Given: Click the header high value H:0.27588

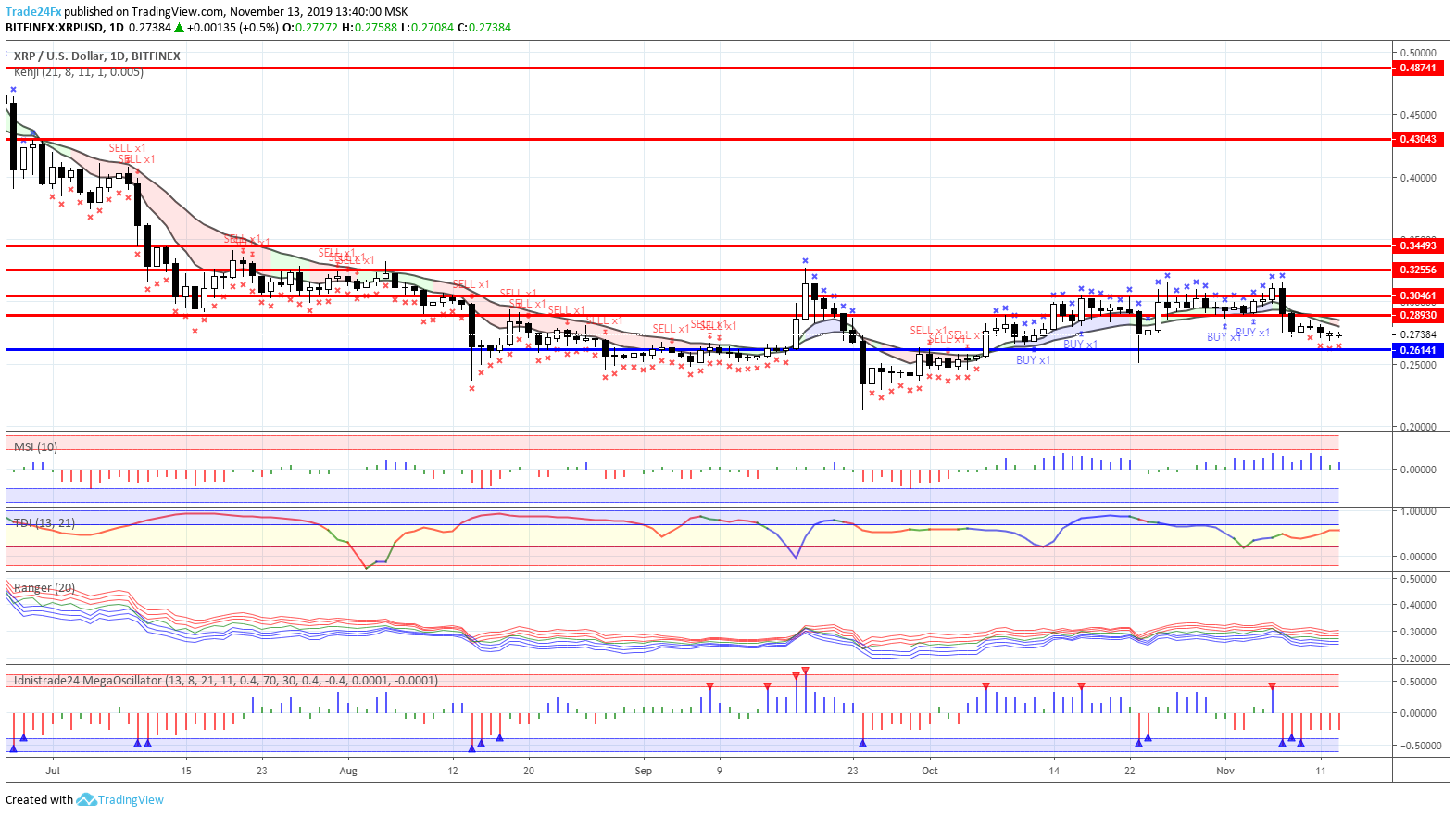Looking at the screenshot, I should [370, 28].
